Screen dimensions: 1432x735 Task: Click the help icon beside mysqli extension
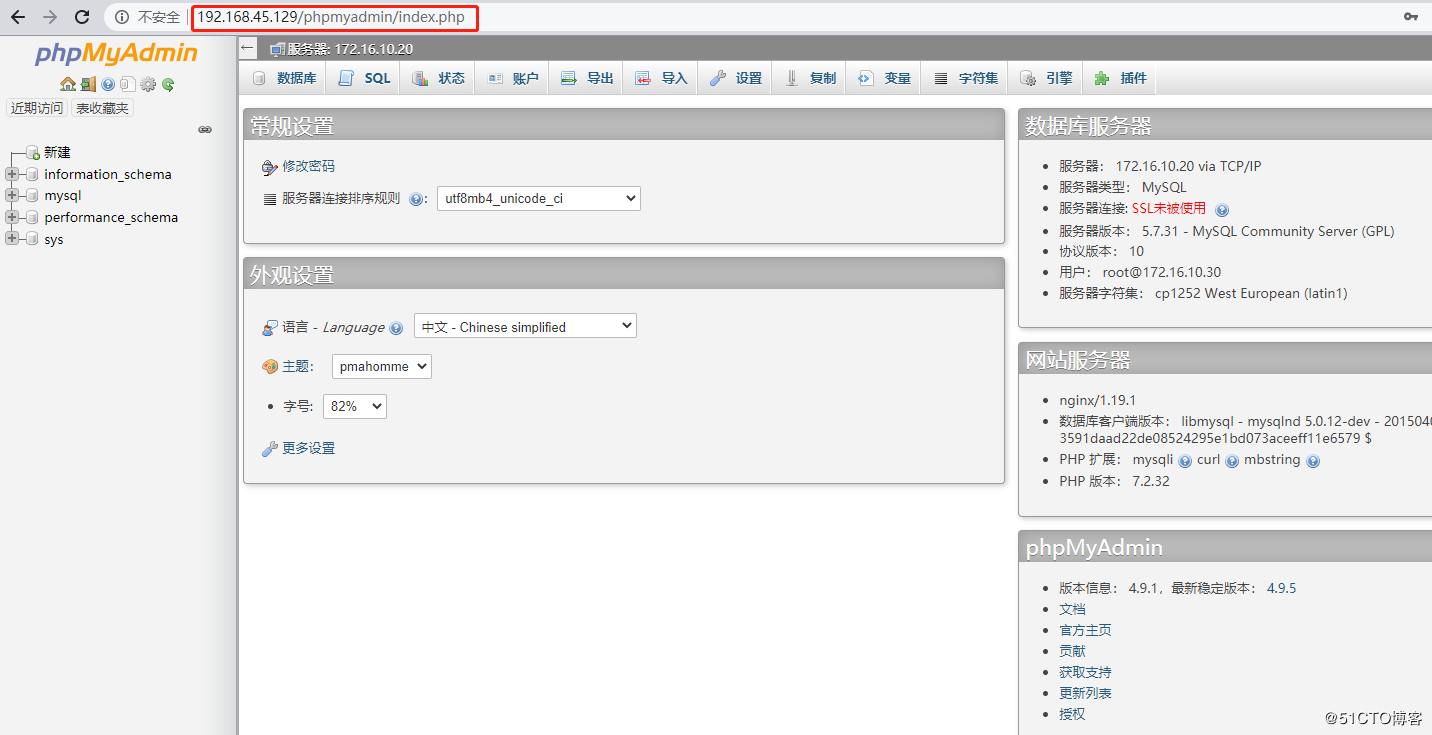click(1185, 461)
